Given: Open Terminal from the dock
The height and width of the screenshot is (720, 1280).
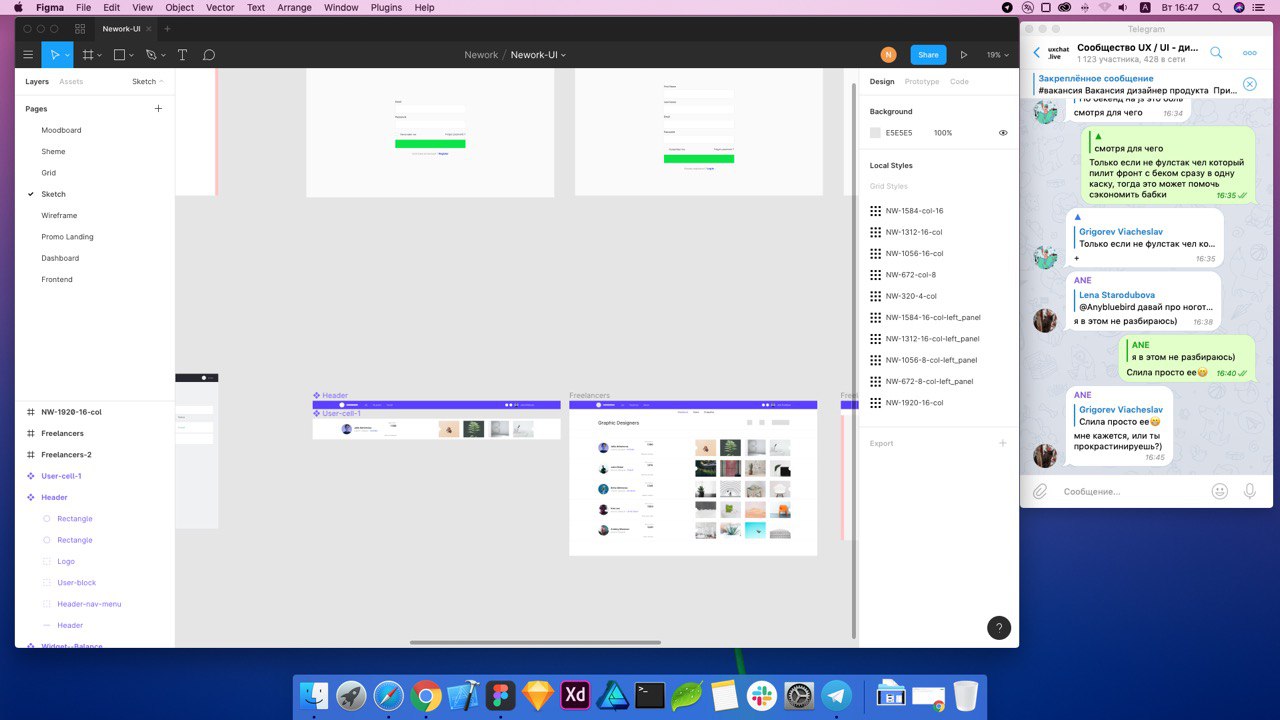Looking at the screenshot, I should pyautogui.click(x=650, y=695).
